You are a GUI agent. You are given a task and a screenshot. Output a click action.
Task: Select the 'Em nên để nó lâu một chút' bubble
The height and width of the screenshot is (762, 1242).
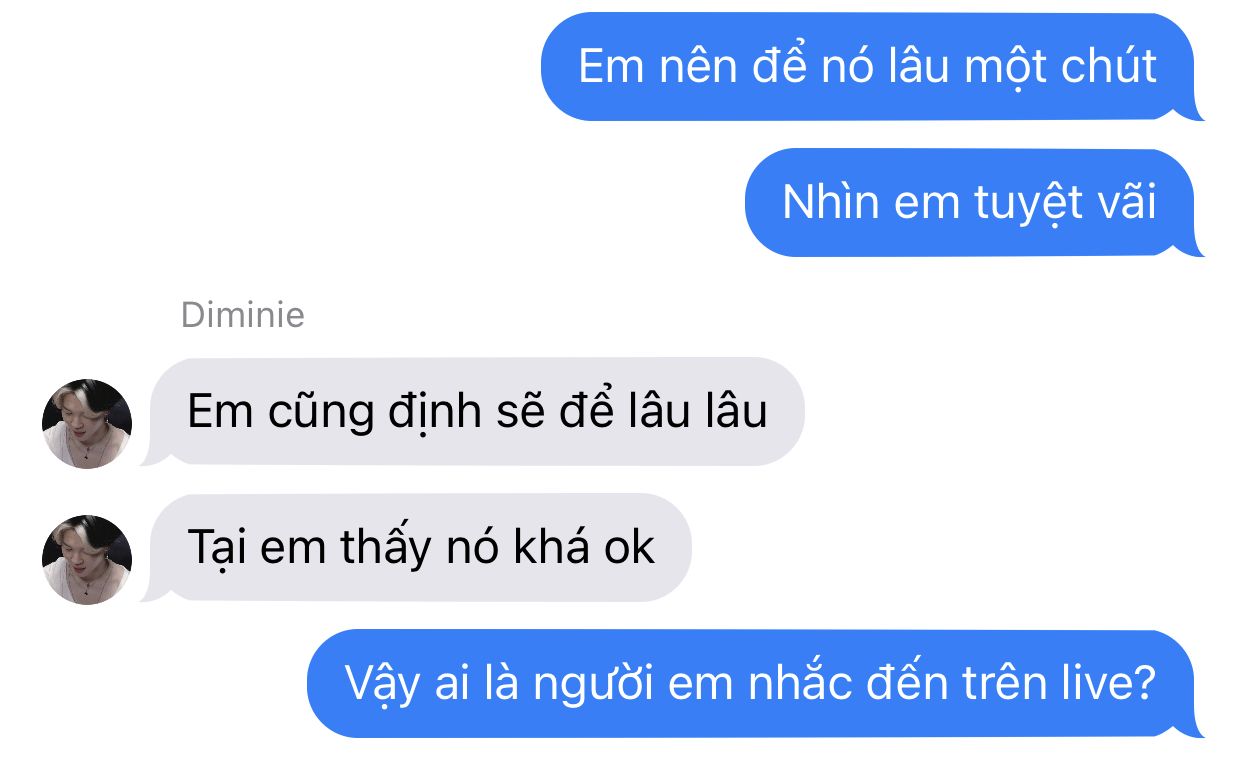(x=872, y=67)
